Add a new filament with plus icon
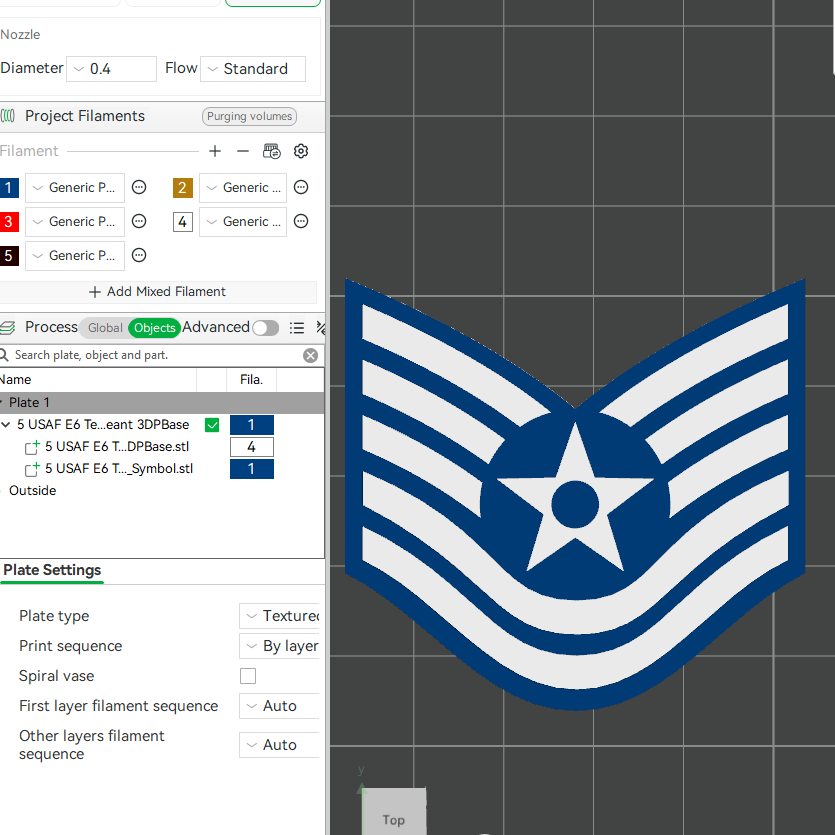The height and width of the screenshot is (835, 835). tap(215, 151)
